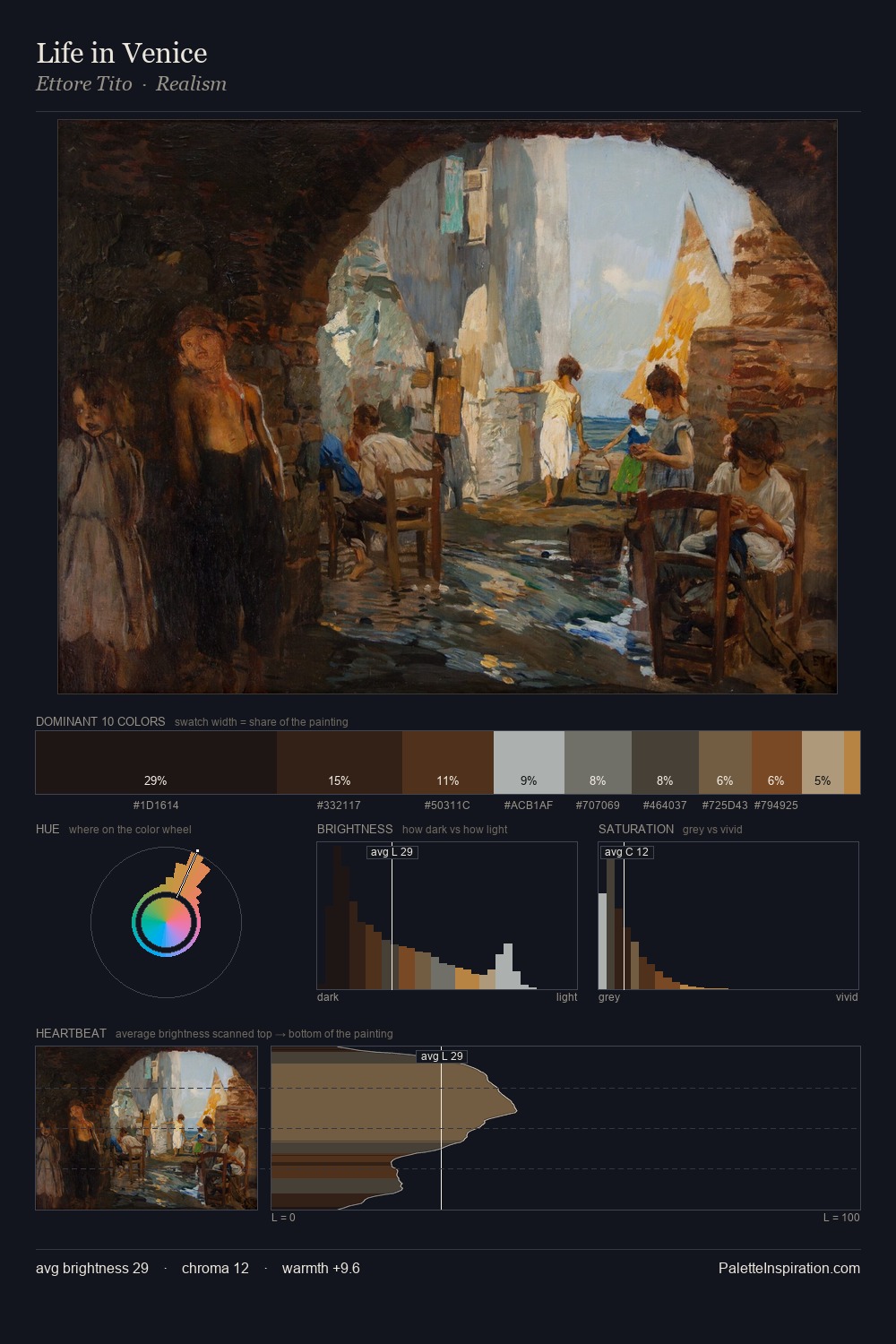Pick the 6% swatch above #794925
This screenshot has width=896, height=1344.
777,762
